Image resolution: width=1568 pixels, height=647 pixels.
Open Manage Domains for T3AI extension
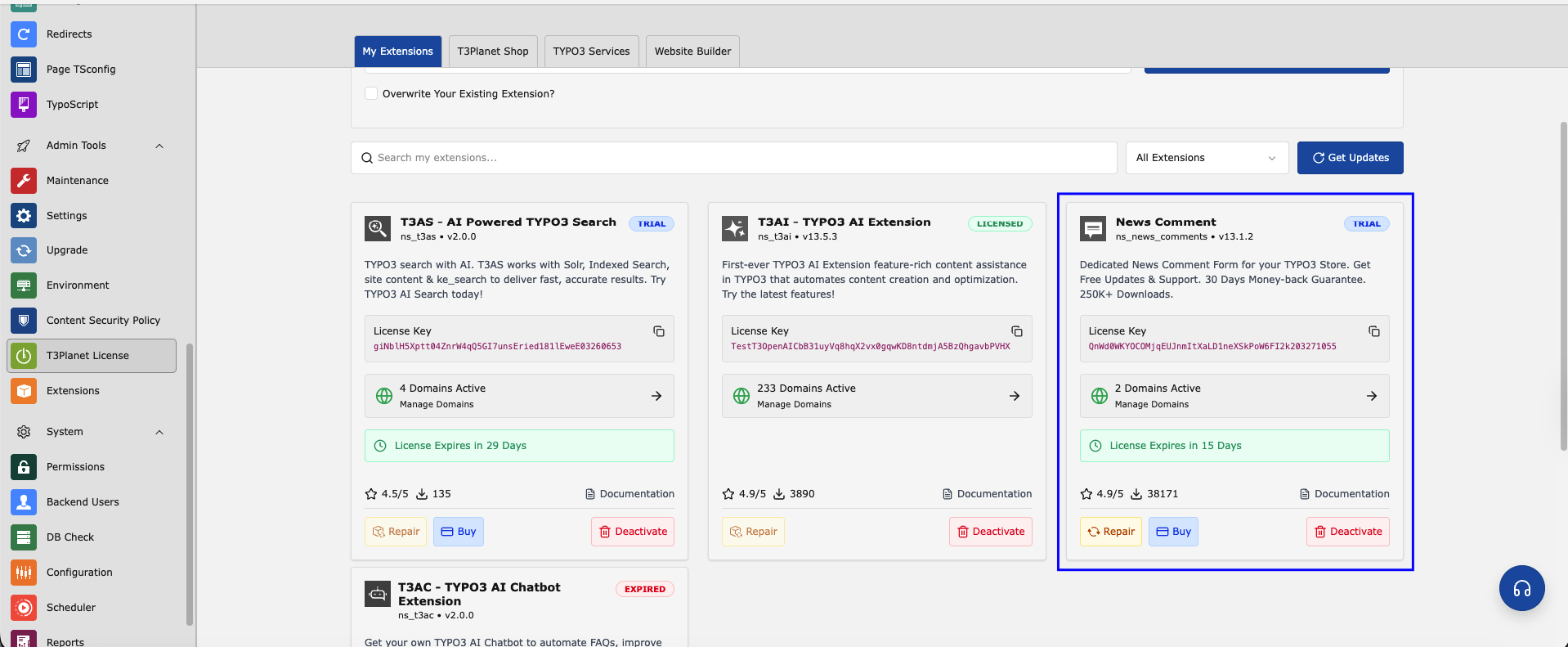(876, 396)
